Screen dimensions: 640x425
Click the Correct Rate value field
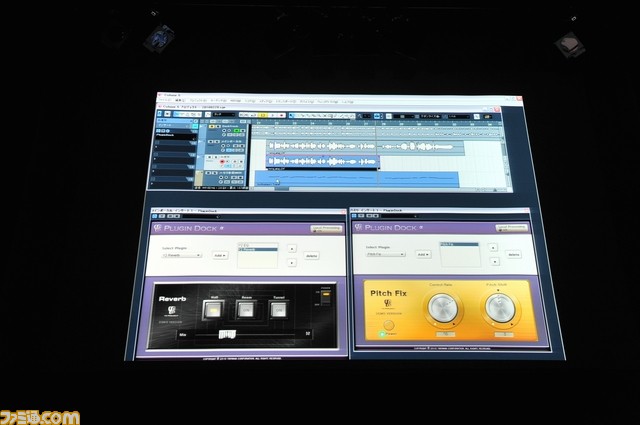tap(445, 334)
